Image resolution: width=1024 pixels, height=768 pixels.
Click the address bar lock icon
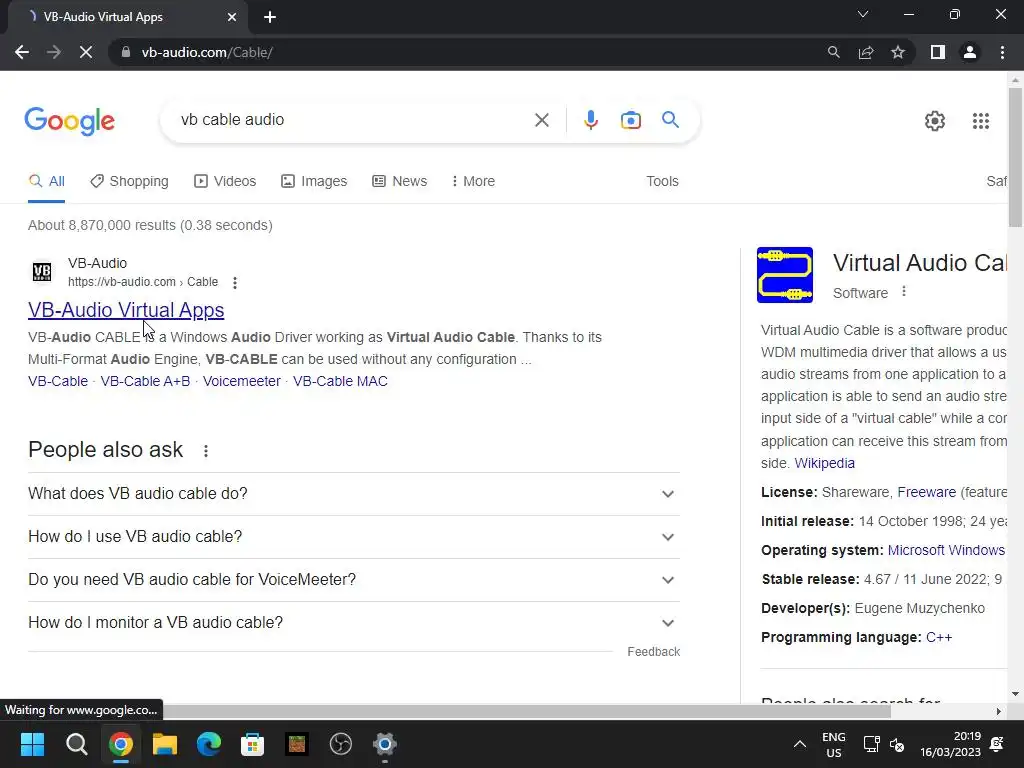coord(126,52)
